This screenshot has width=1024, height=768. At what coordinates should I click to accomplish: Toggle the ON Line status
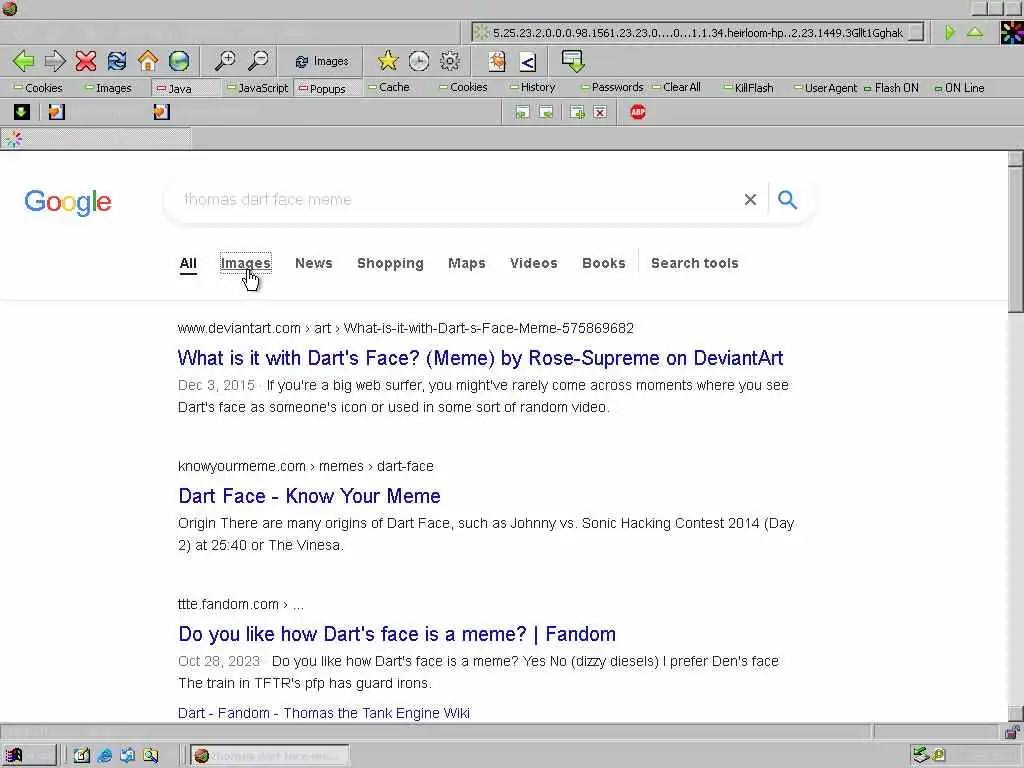point(959,88)
